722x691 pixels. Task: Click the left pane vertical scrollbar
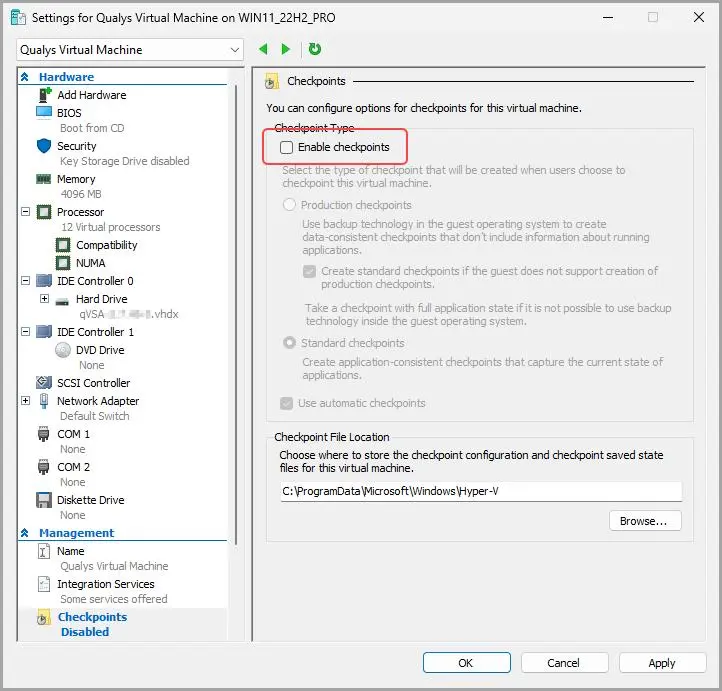click(236, 313)
